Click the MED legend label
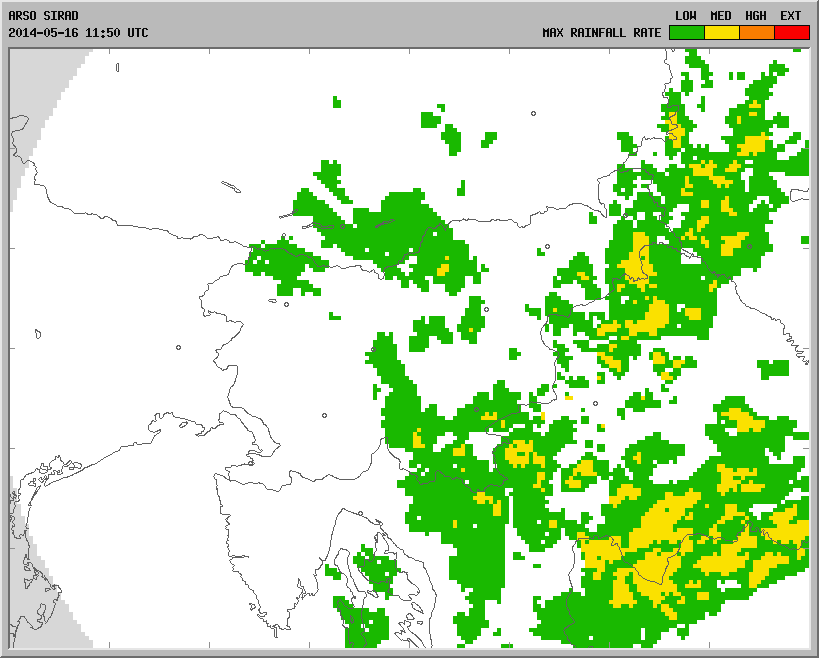 point(721,16)
